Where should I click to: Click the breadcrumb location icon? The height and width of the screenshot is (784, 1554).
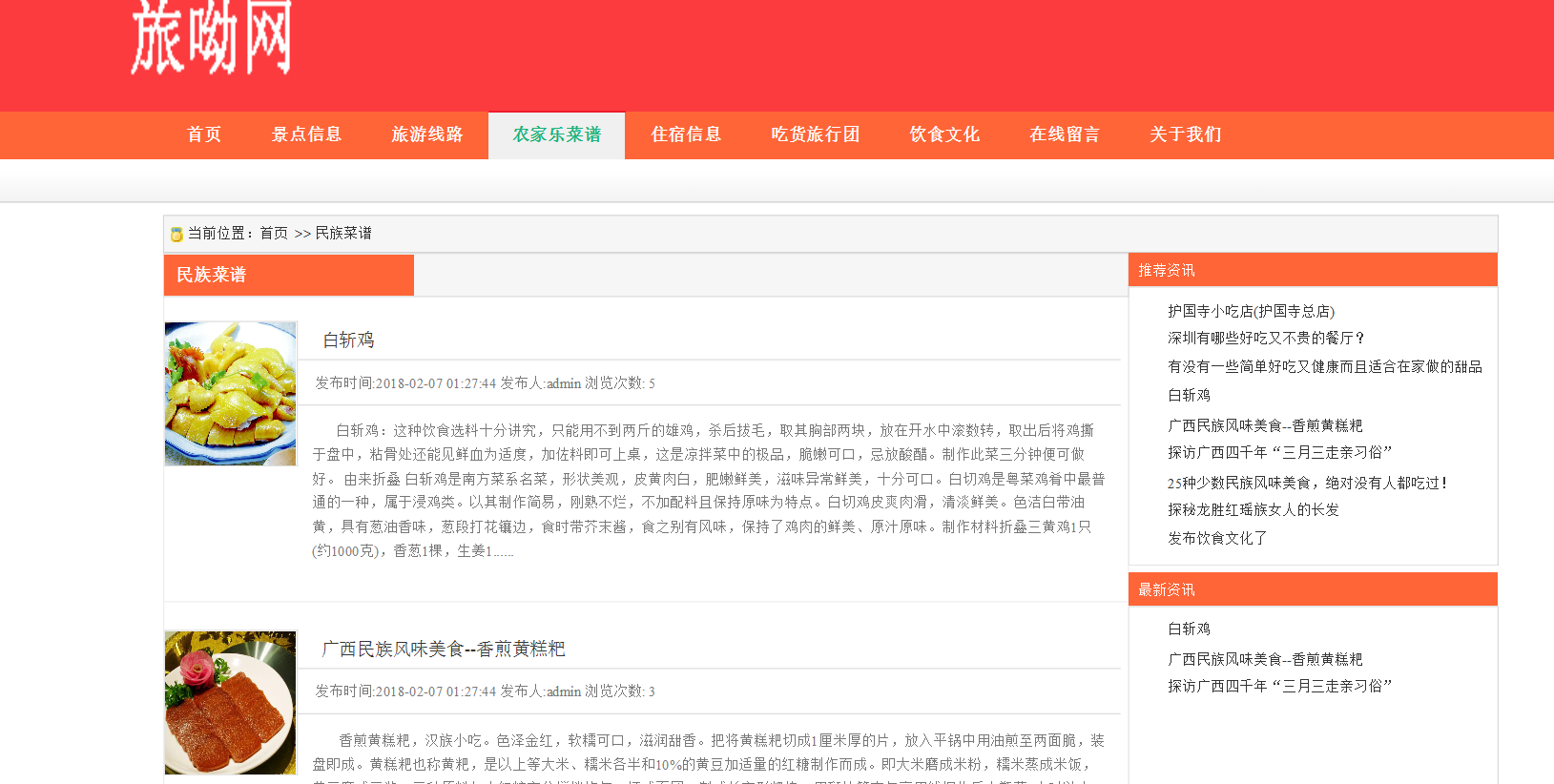coord(176,234)
